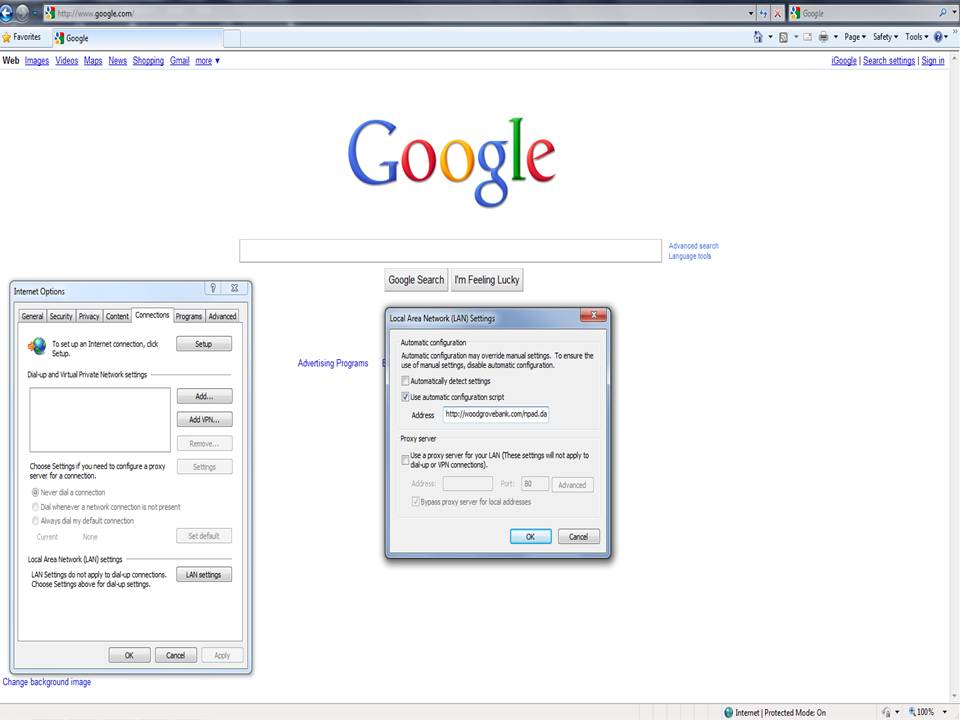Click the RSS Feeds icon in command bar
This screenshot has width=960, height=720.
pyautogui.click(x=783, y=37)
